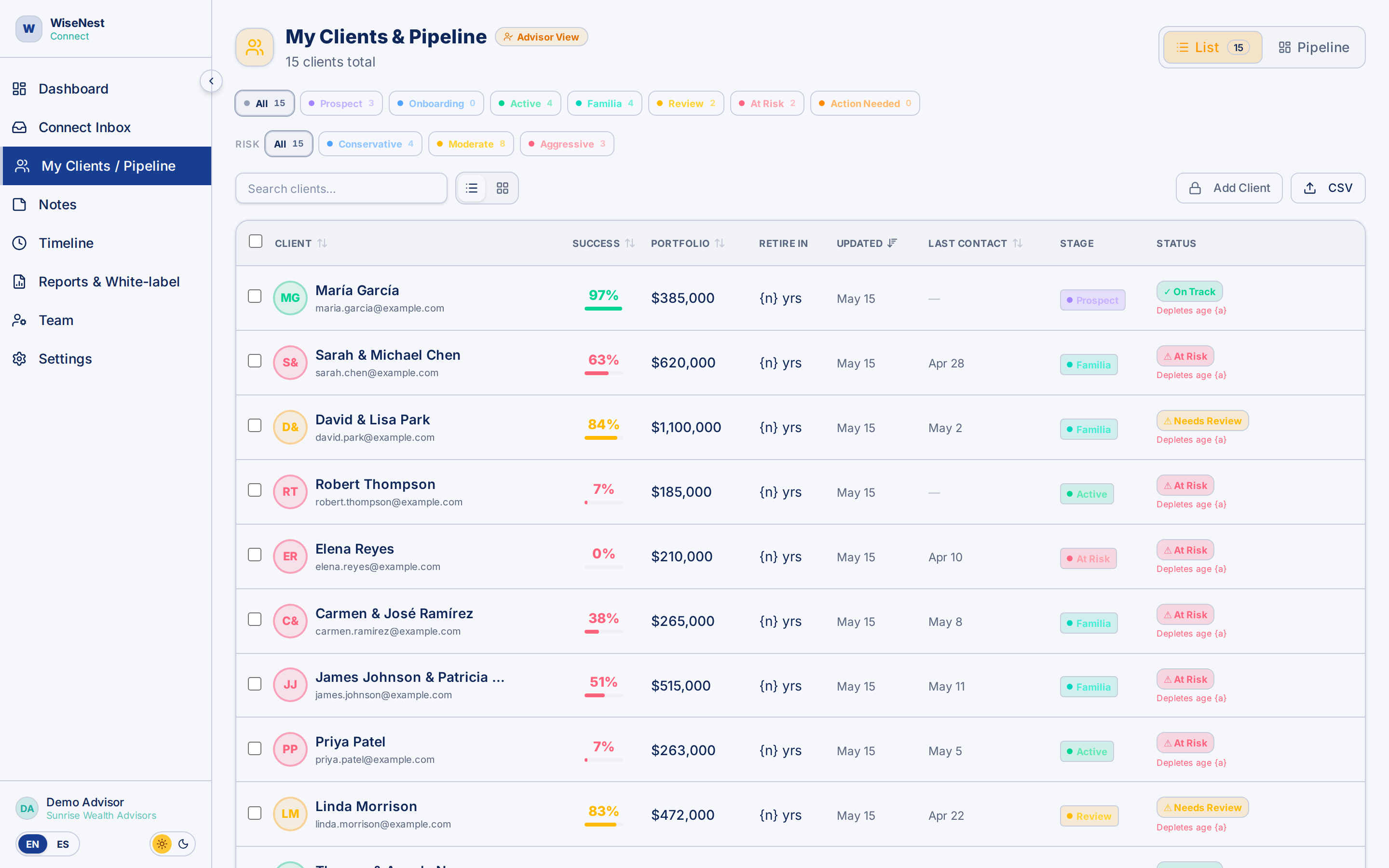
Task: Check Elena Reyes row checkbox
Action: tap(254, 555)
